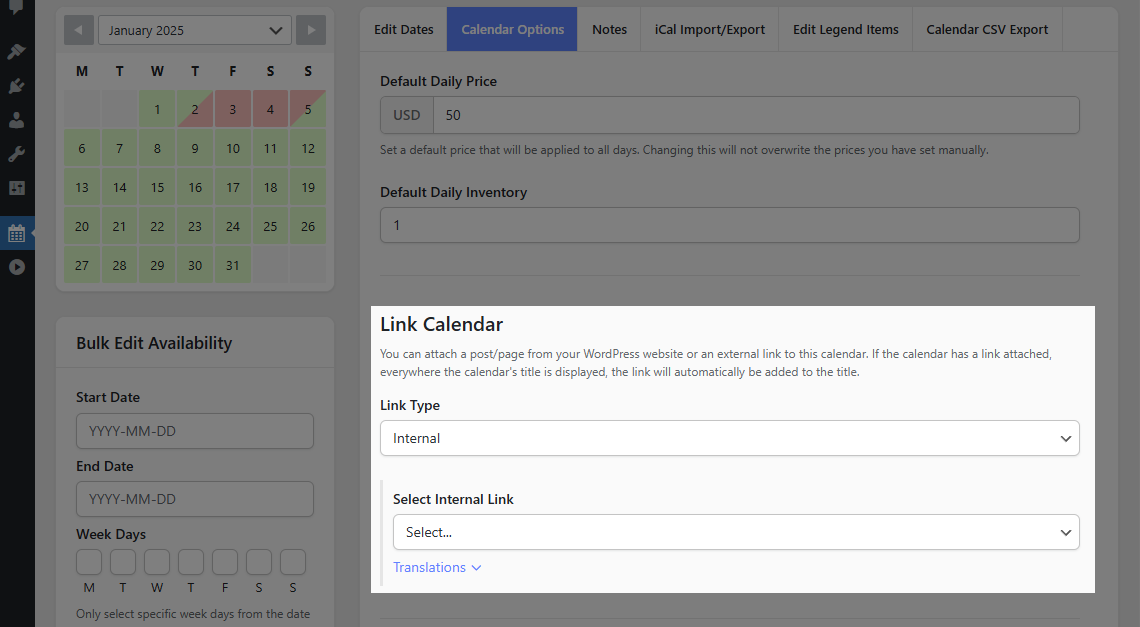Open the Plugins plug icon in sidebar

pos(16,86)
